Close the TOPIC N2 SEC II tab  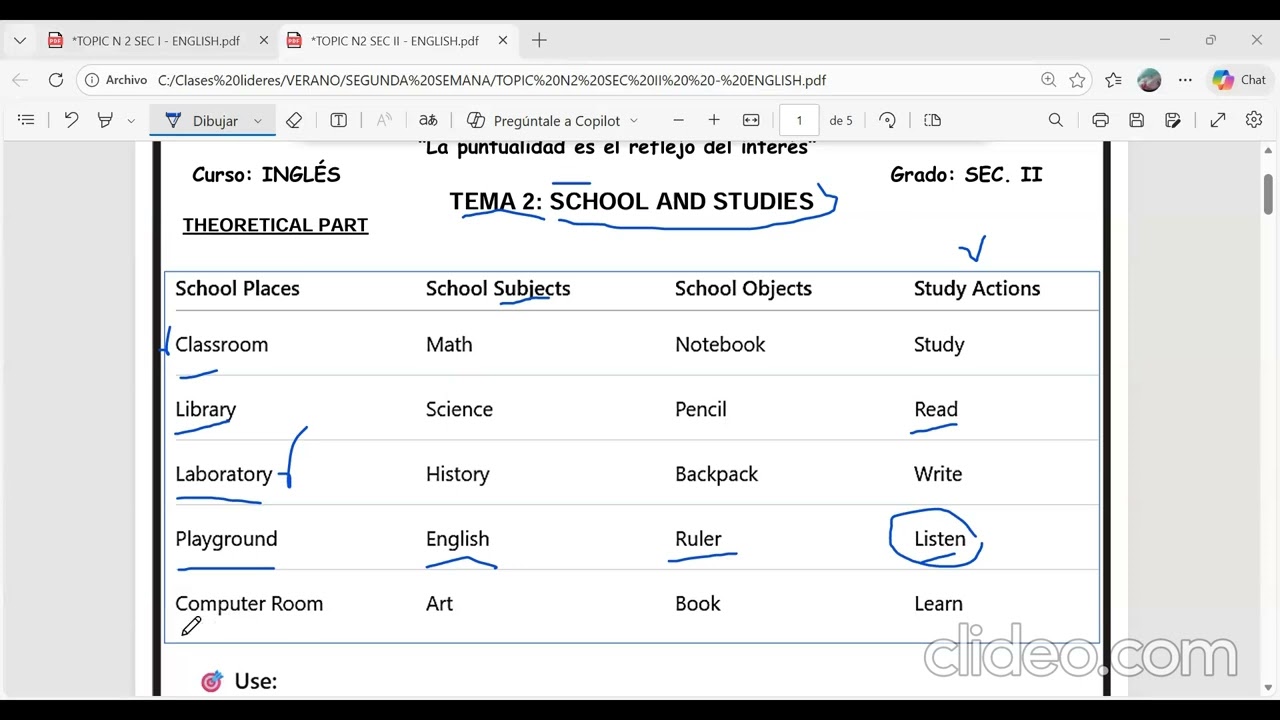[503, 41]
